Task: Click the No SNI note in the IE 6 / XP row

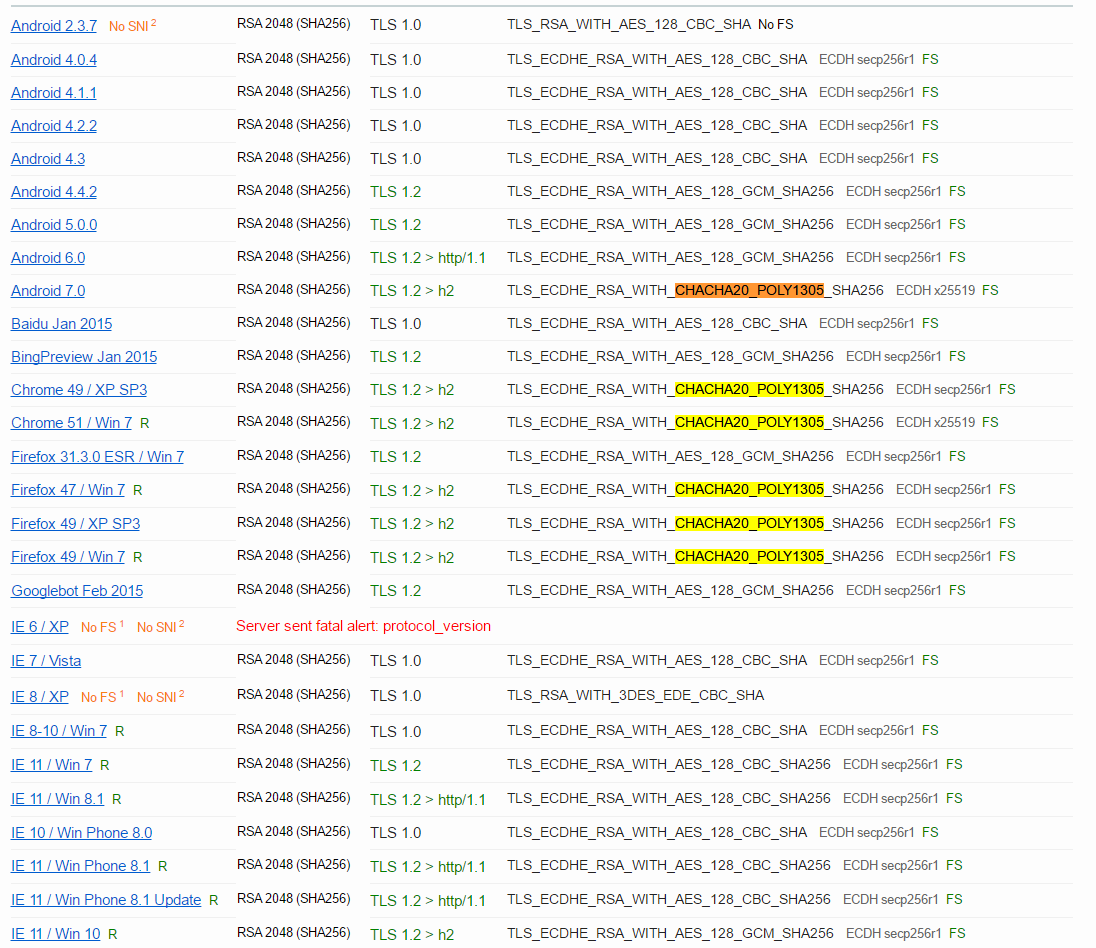Action: [x=160, y=627]
